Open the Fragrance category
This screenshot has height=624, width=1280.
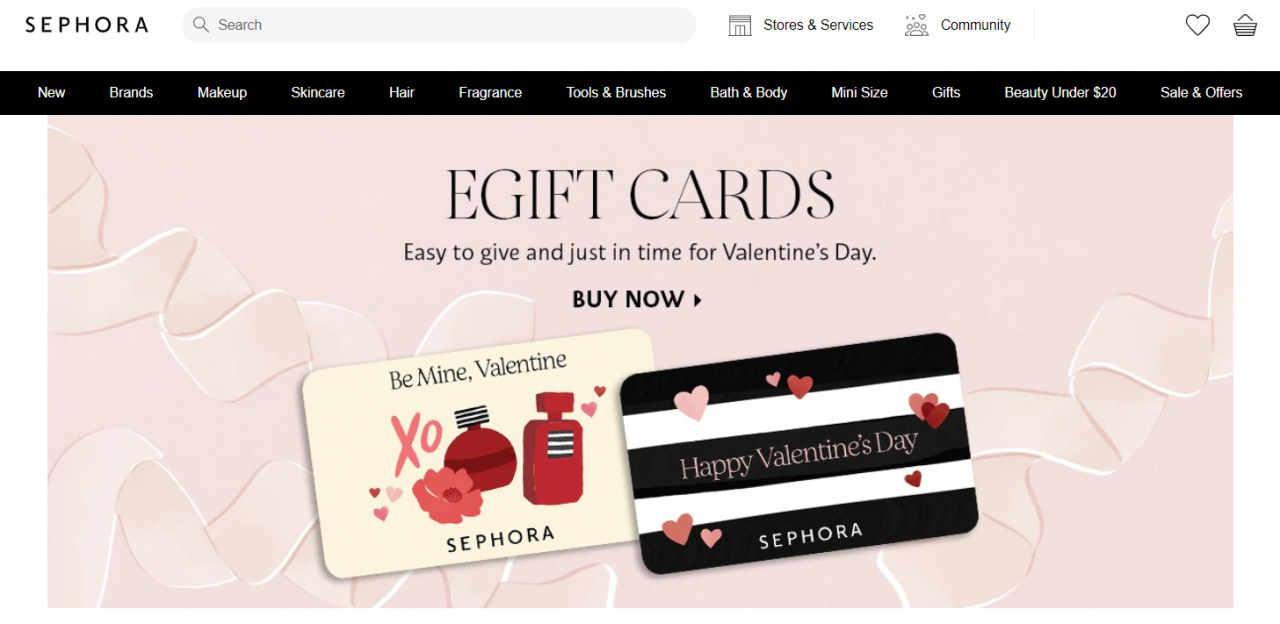coord(490,92)
